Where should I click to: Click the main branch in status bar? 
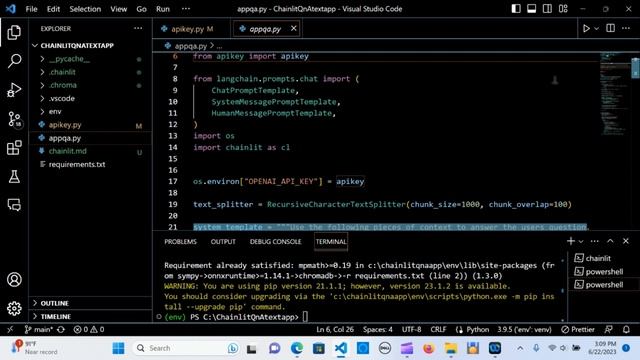coord(38,329)
